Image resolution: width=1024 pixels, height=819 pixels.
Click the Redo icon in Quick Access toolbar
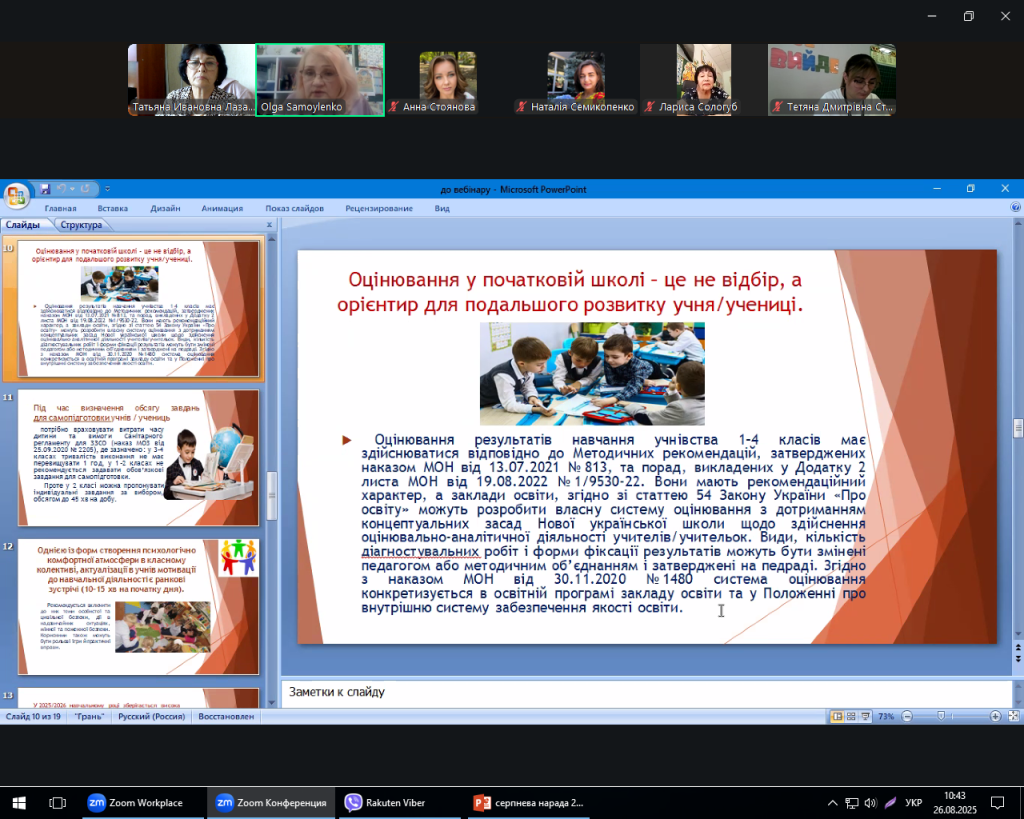pyautogui.click(x=85, y=189)
